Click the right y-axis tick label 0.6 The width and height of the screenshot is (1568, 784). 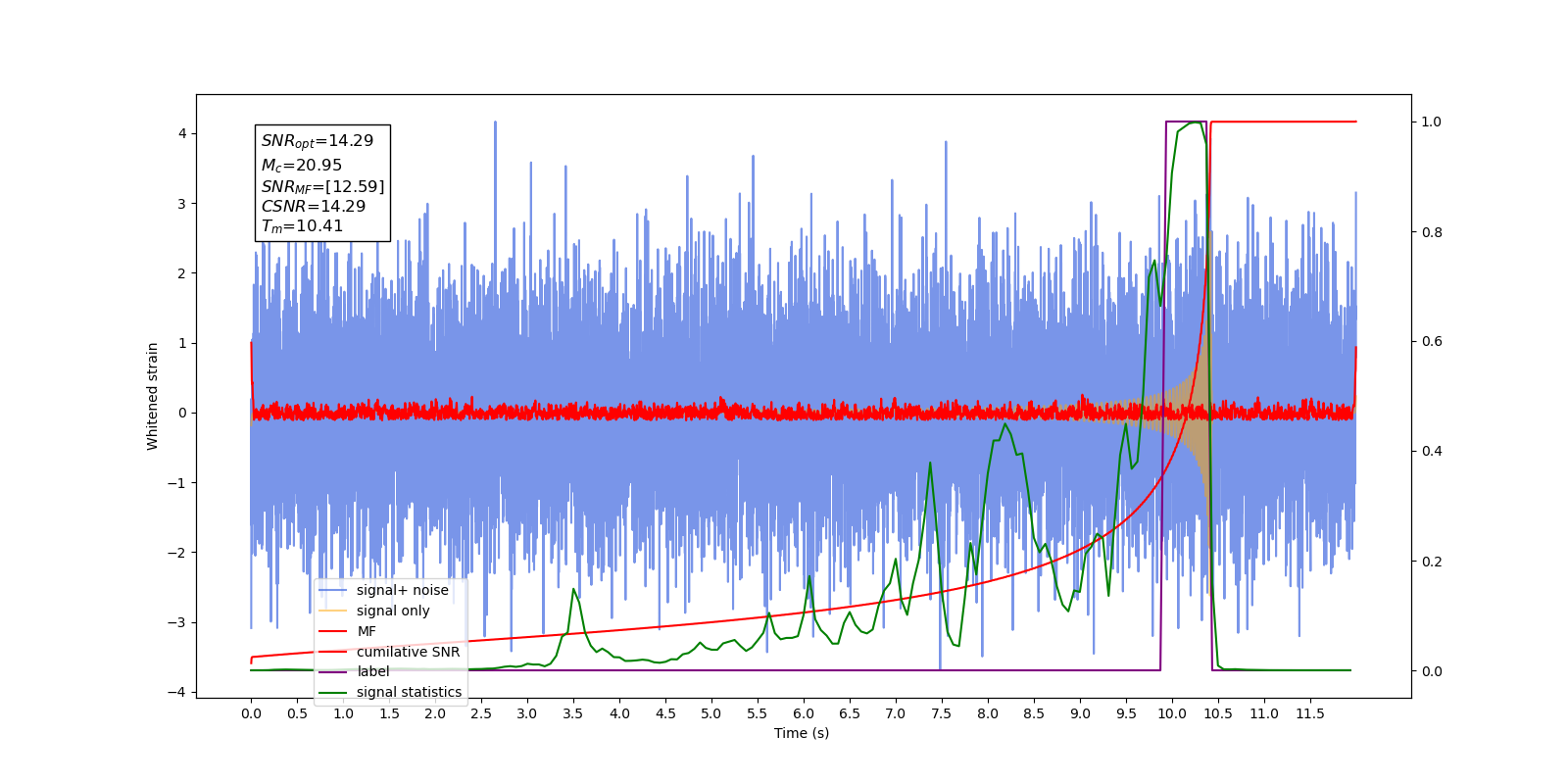pyautogui.click(x=1432, y=342)
